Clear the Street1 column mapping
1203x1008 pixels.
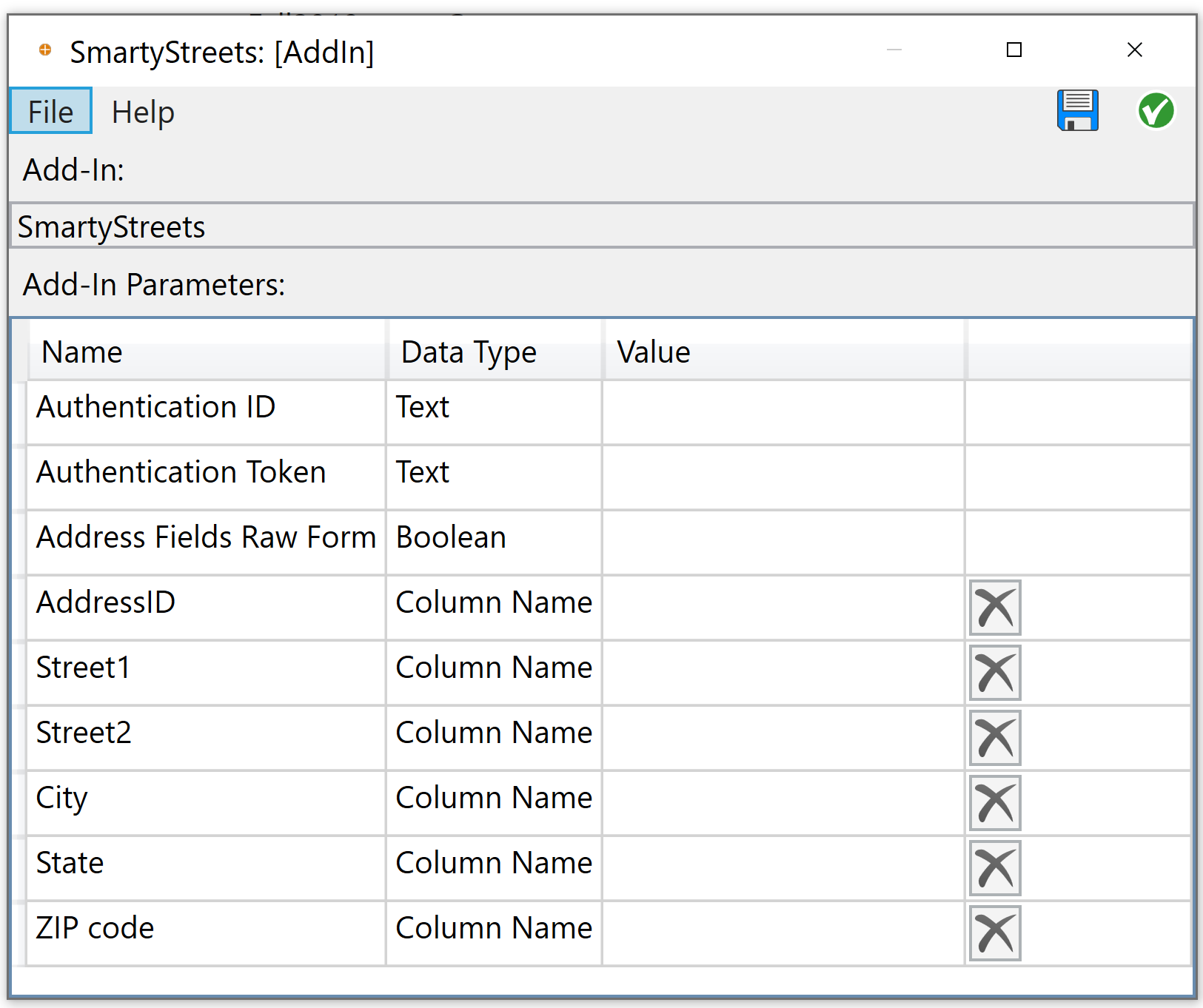994,673
